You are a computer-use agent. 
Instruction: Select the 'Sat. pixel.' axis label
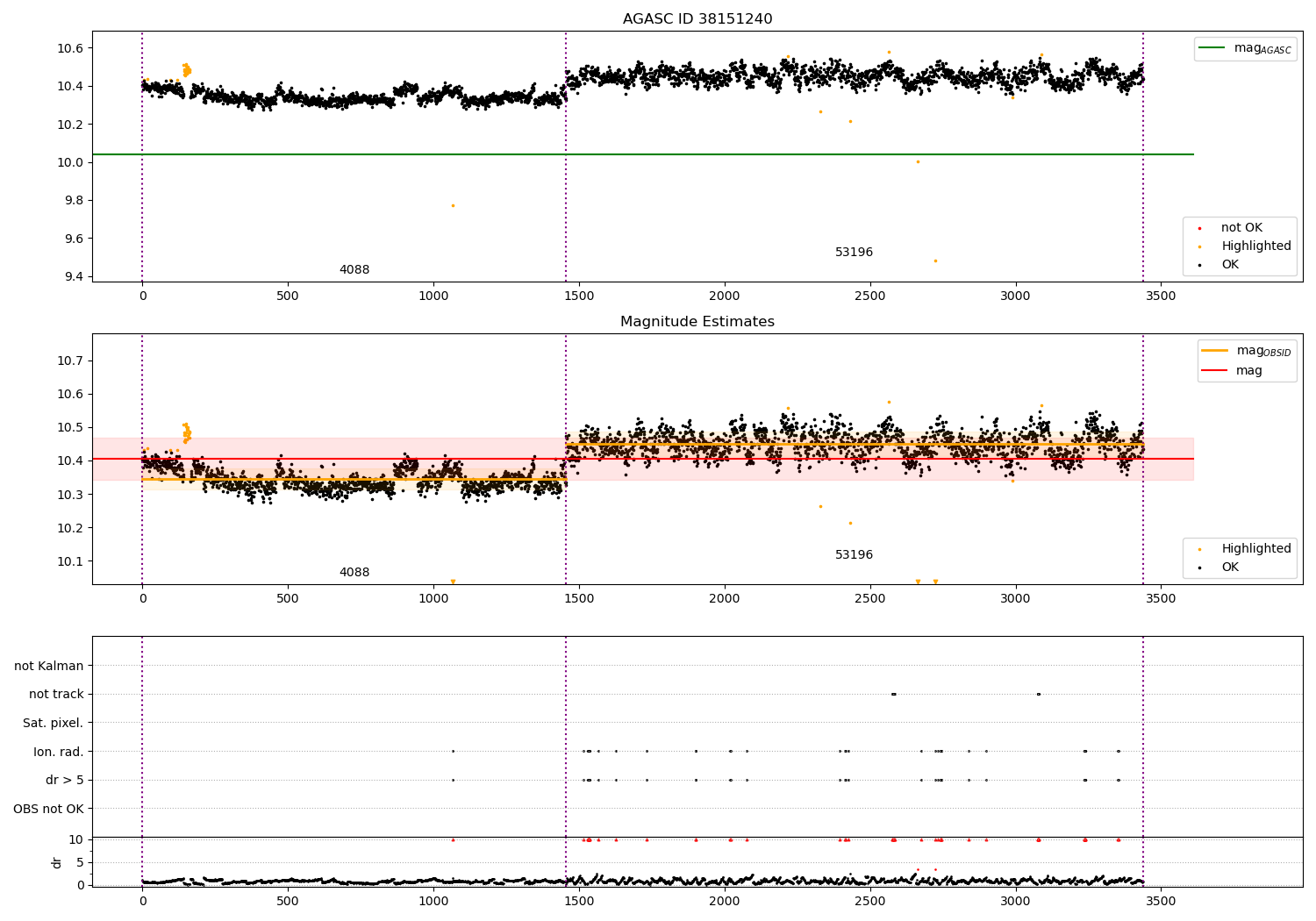[x=54, y=724]
